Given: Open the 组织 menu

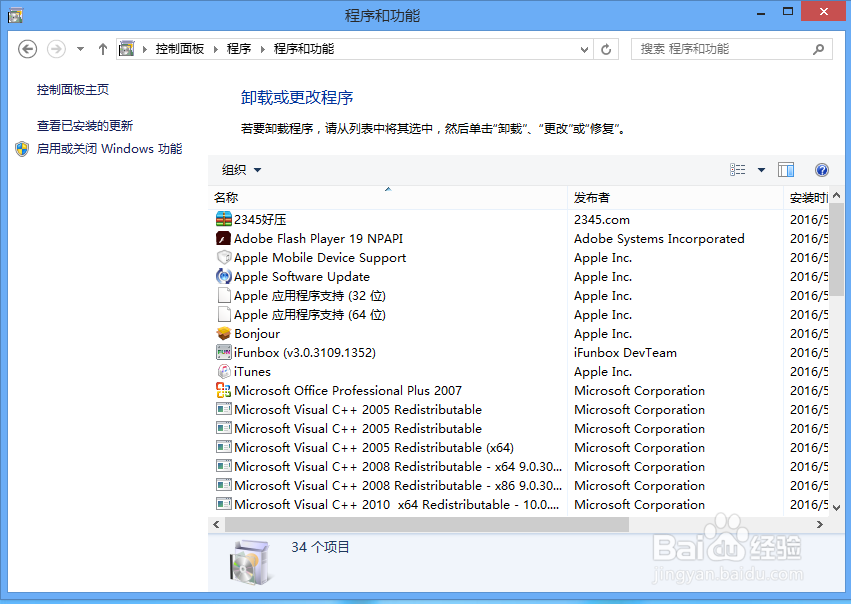Looking at the screenshot, I should click(x=242, y=170).
